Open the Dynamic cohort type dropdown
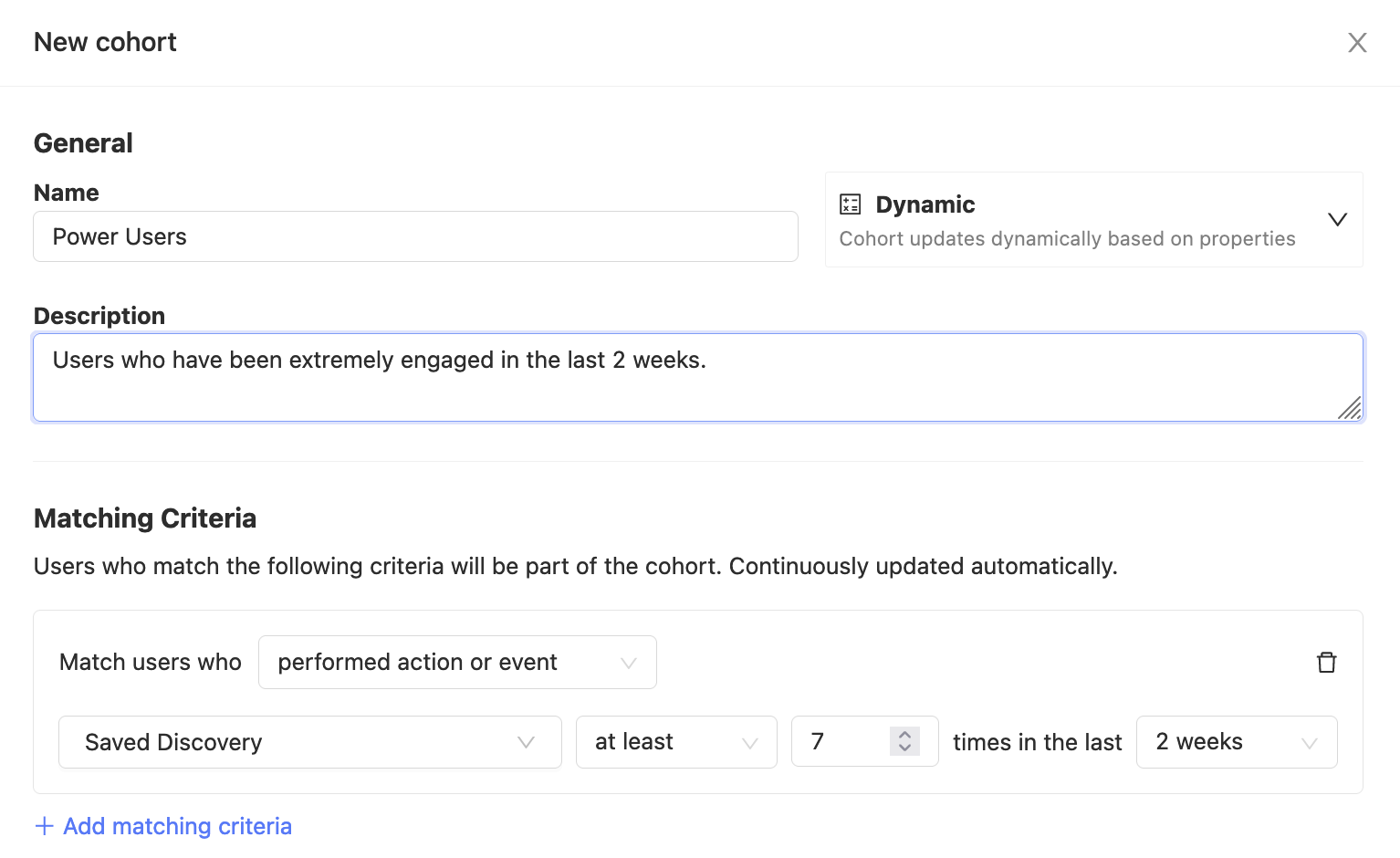This screenshot has width=1400, height=858. coord(1094,220)
